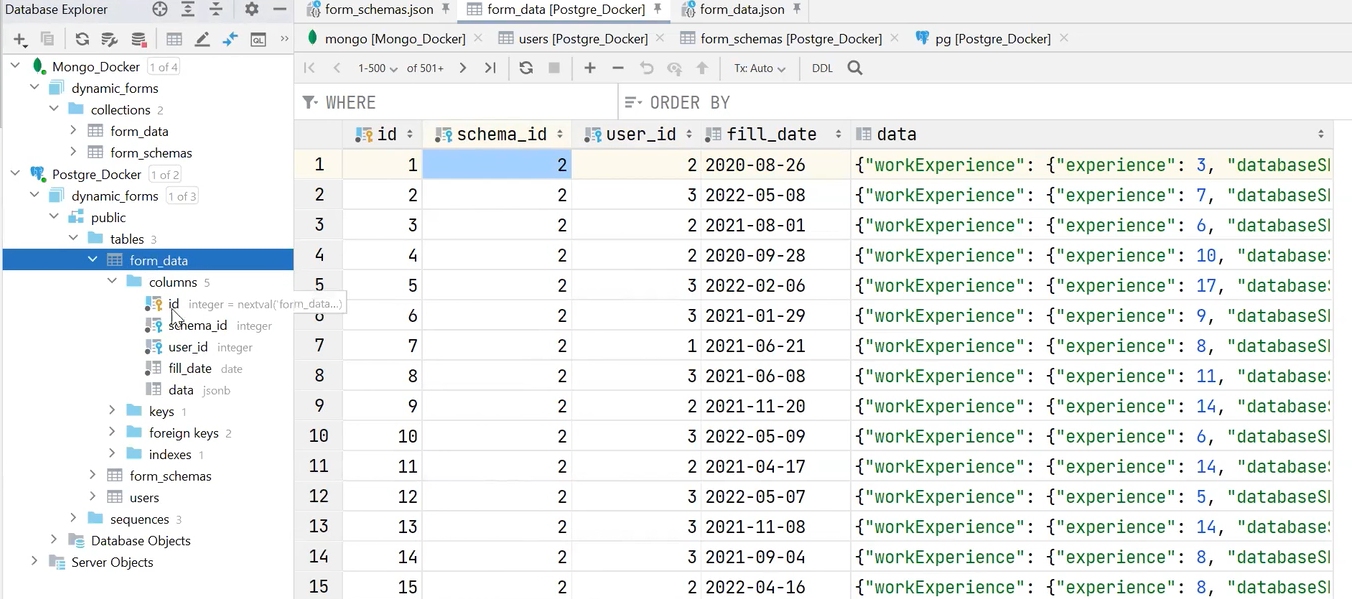Viewport: 1352px width, 599px height.
Task: Open the 1-500 page size dropdown
Action: point(378,68)
